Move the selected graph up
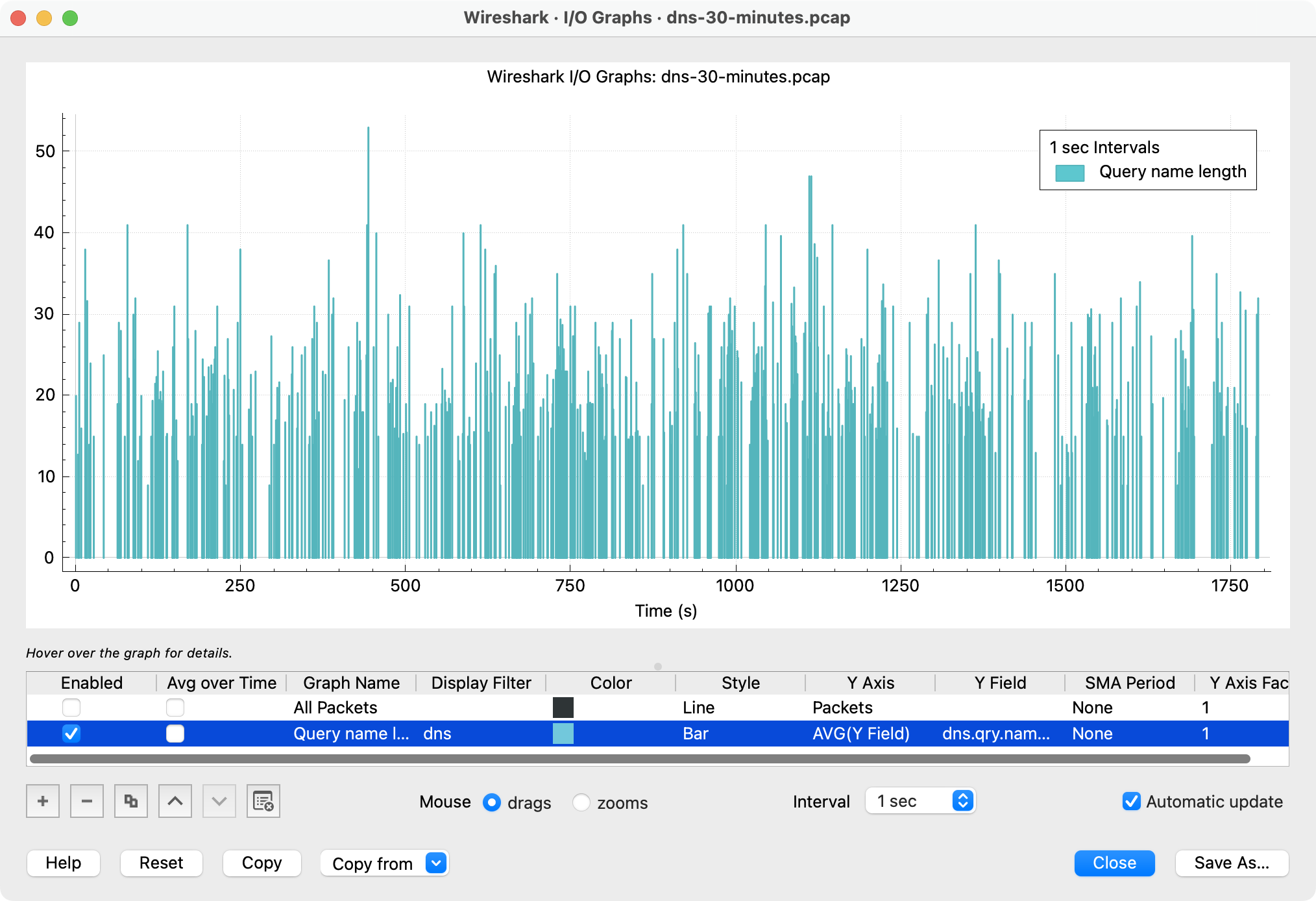This screenshot has height=901, width=1316. (175, 801)
